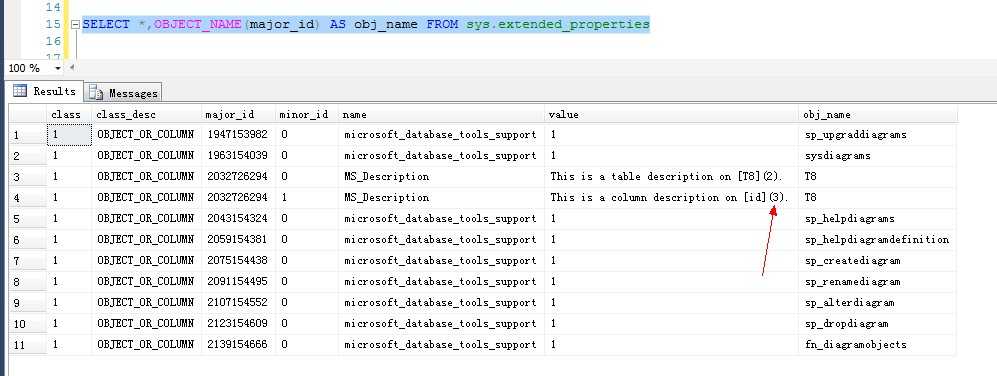Select the obj_name column header
Viewport: 997px width, 376px height.
tap(877, 115)
